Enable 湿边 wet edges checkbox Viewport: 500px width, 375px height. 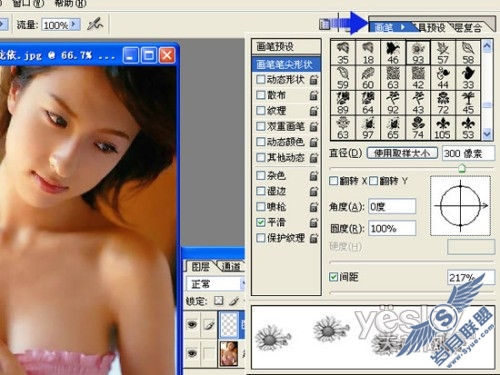pos(261,191)
